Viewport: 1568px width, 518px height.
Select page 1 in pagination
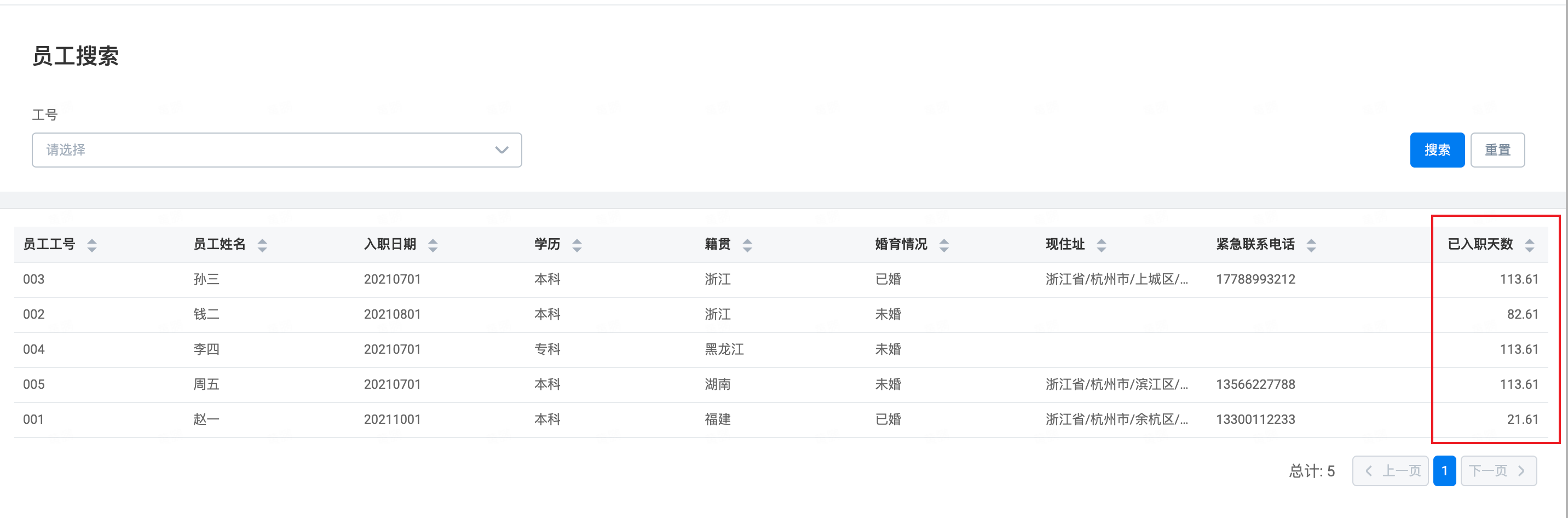[x=1444, y=470]
